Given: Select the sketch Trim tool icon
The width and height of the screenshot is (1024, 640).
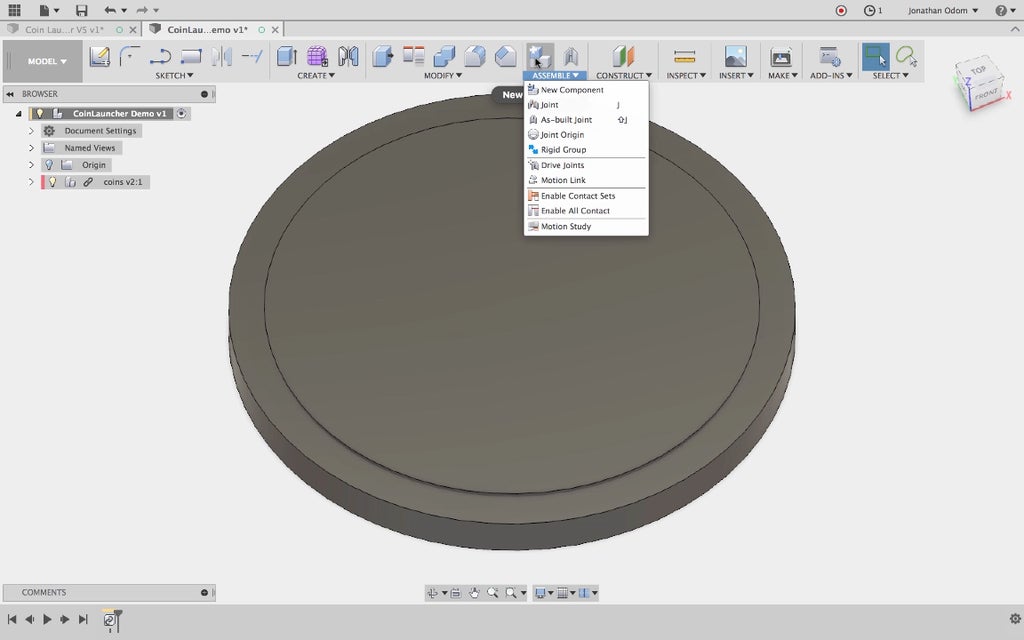Looking at the screenshot, I should coord(251,57).
